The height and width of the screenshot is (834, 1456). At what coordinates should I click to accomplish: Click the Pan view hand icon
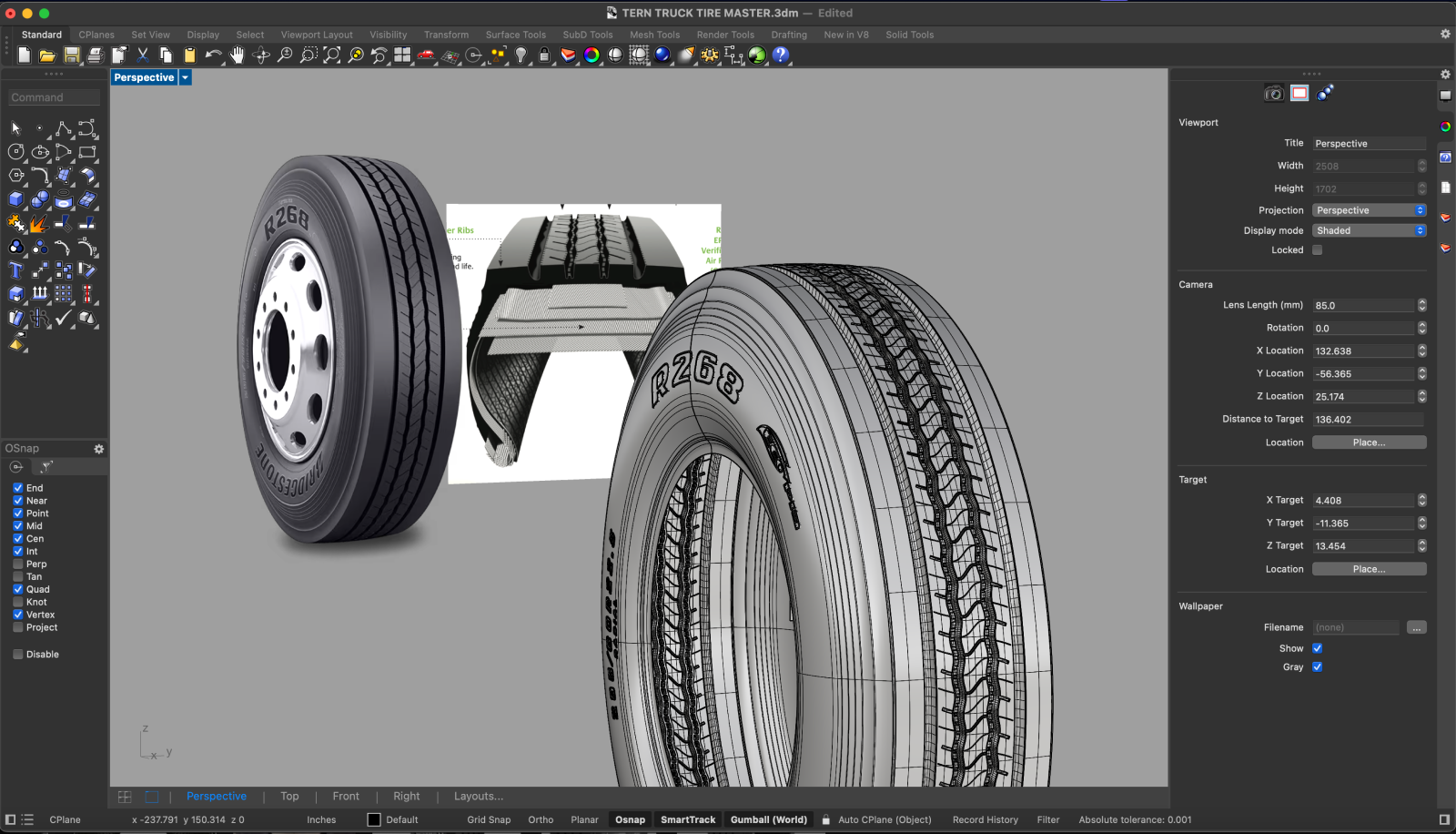(238, 55)
